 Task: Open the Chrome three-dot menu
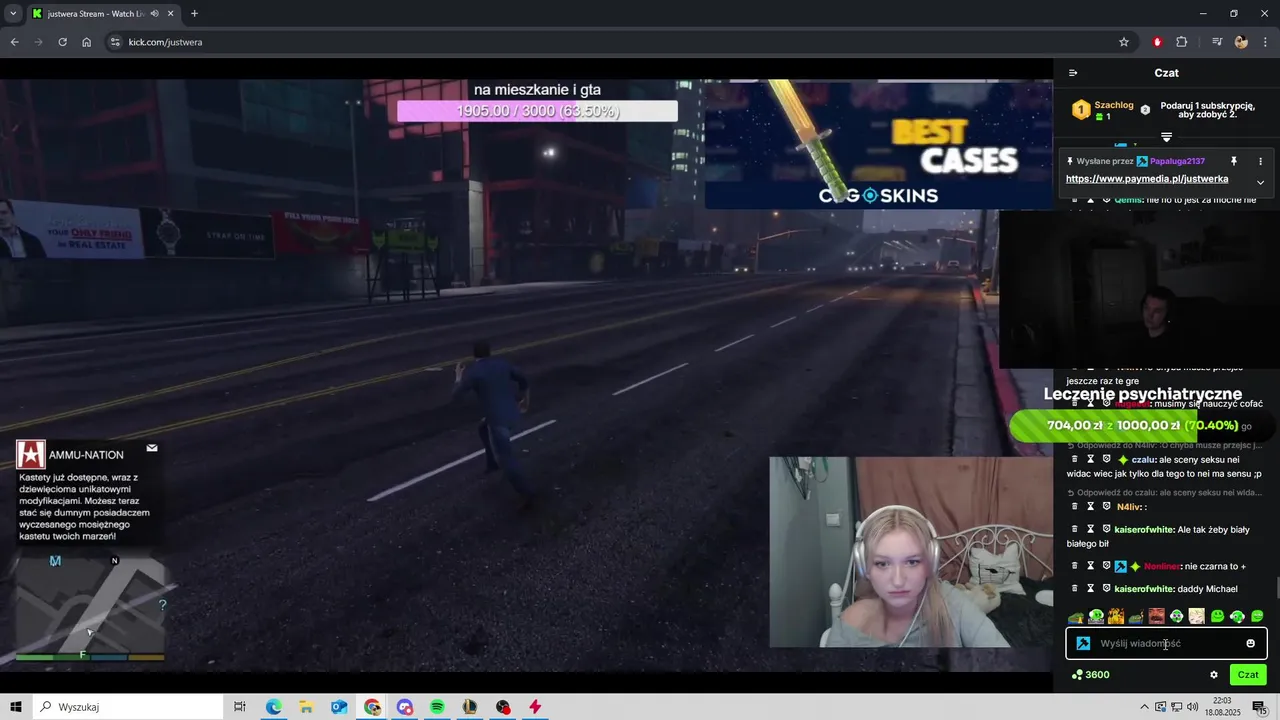[x=1265, y=42]
